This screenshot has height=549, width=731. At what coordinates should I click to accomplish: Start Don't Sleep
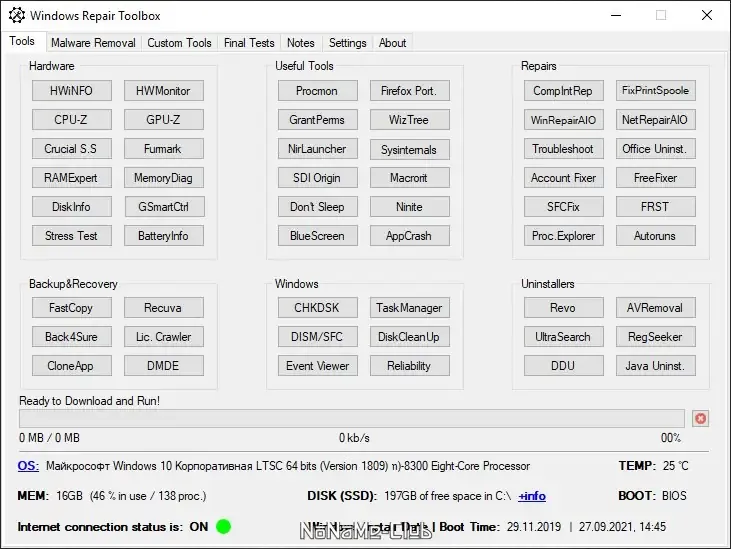click(318, 206)
